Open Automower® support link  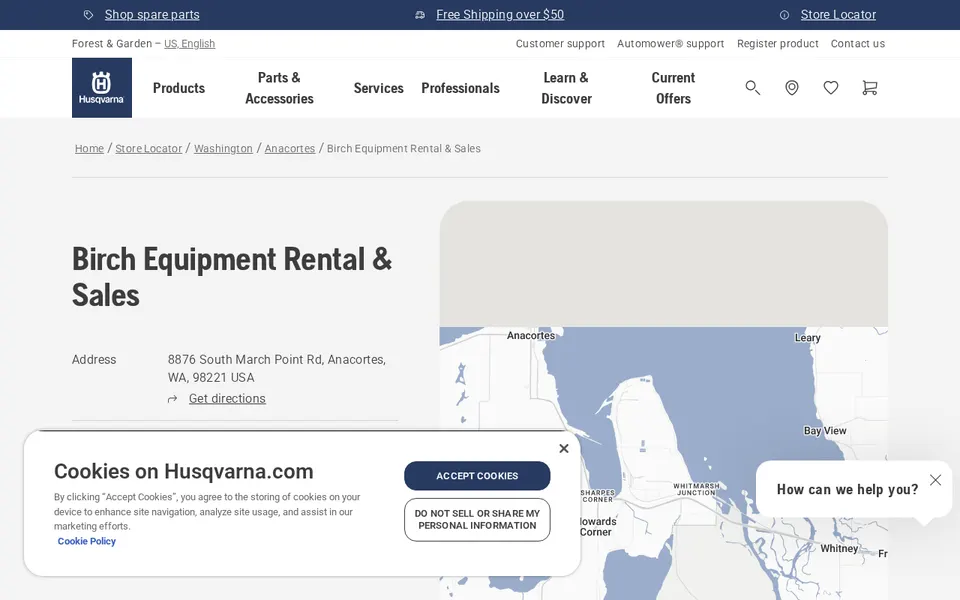pyautogui.click(x=670, y=43)
